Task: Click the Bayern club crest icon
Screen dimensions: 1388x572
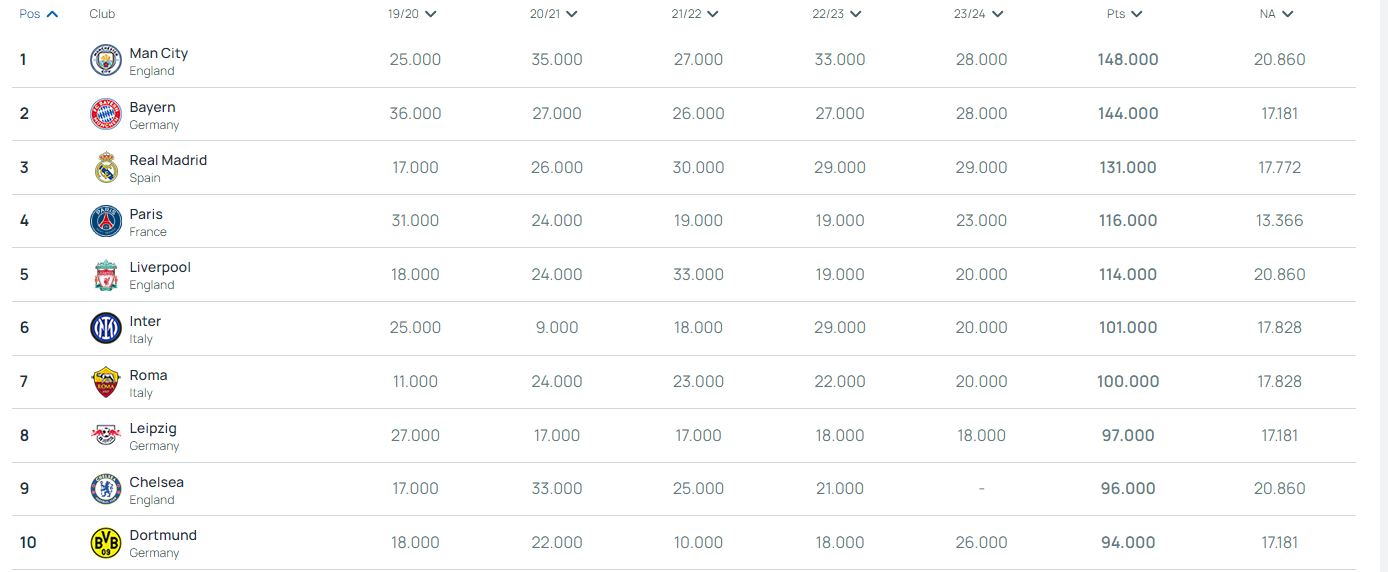Action: [105, 115]
